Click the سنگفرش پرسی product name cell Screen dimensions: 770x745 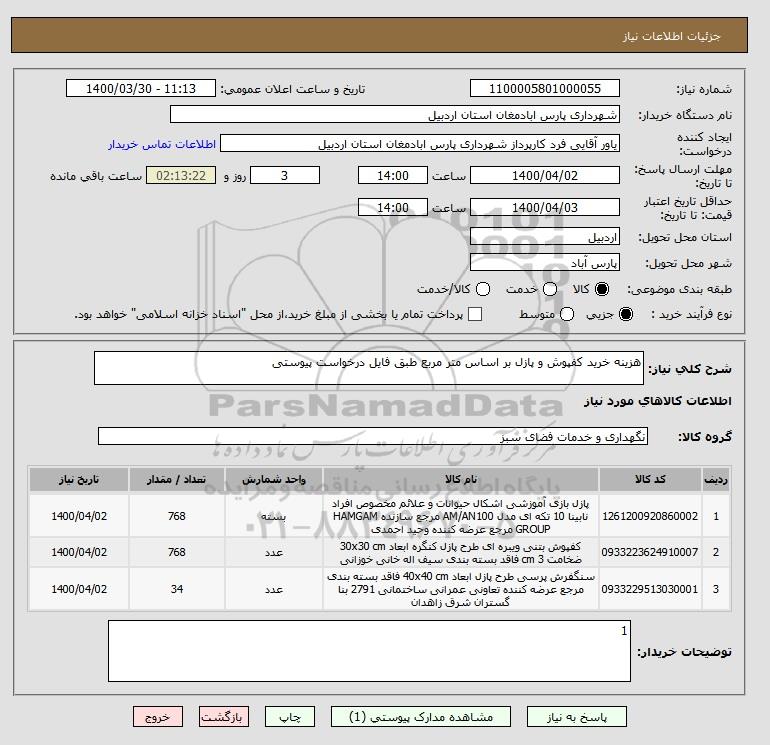461,589
